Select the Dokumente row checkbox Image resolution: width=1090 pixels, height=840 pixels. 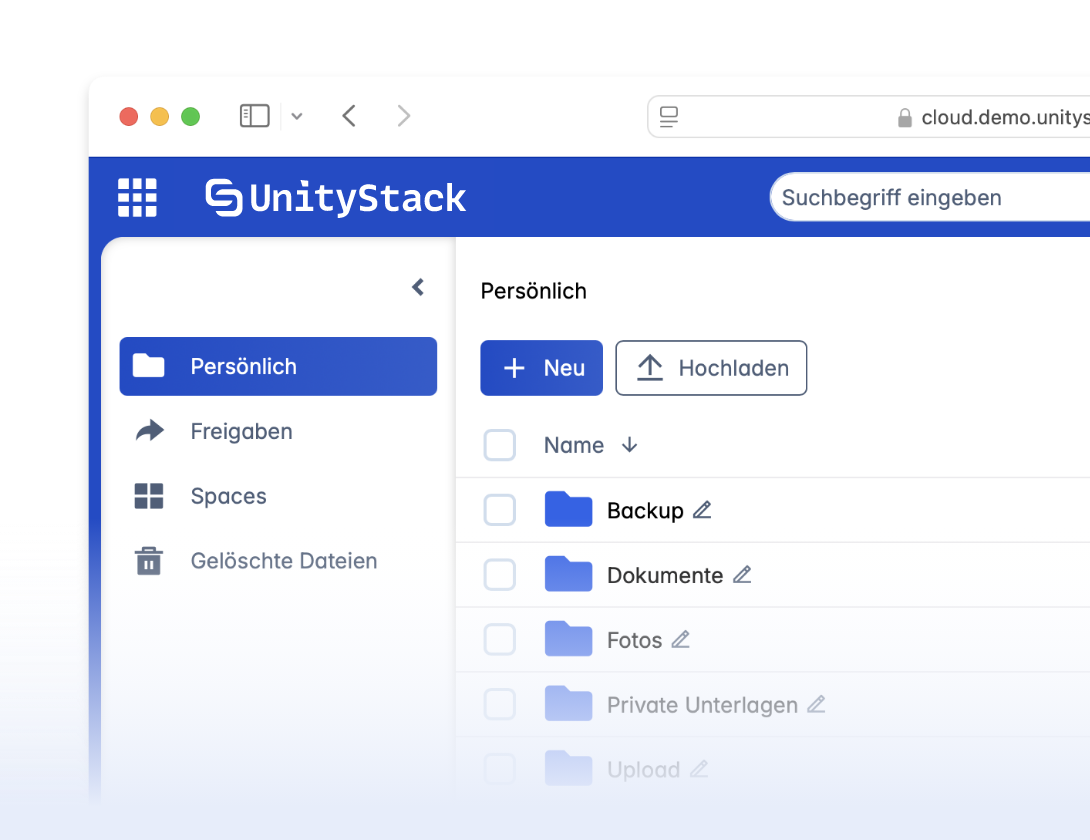[x=500, y=575]
